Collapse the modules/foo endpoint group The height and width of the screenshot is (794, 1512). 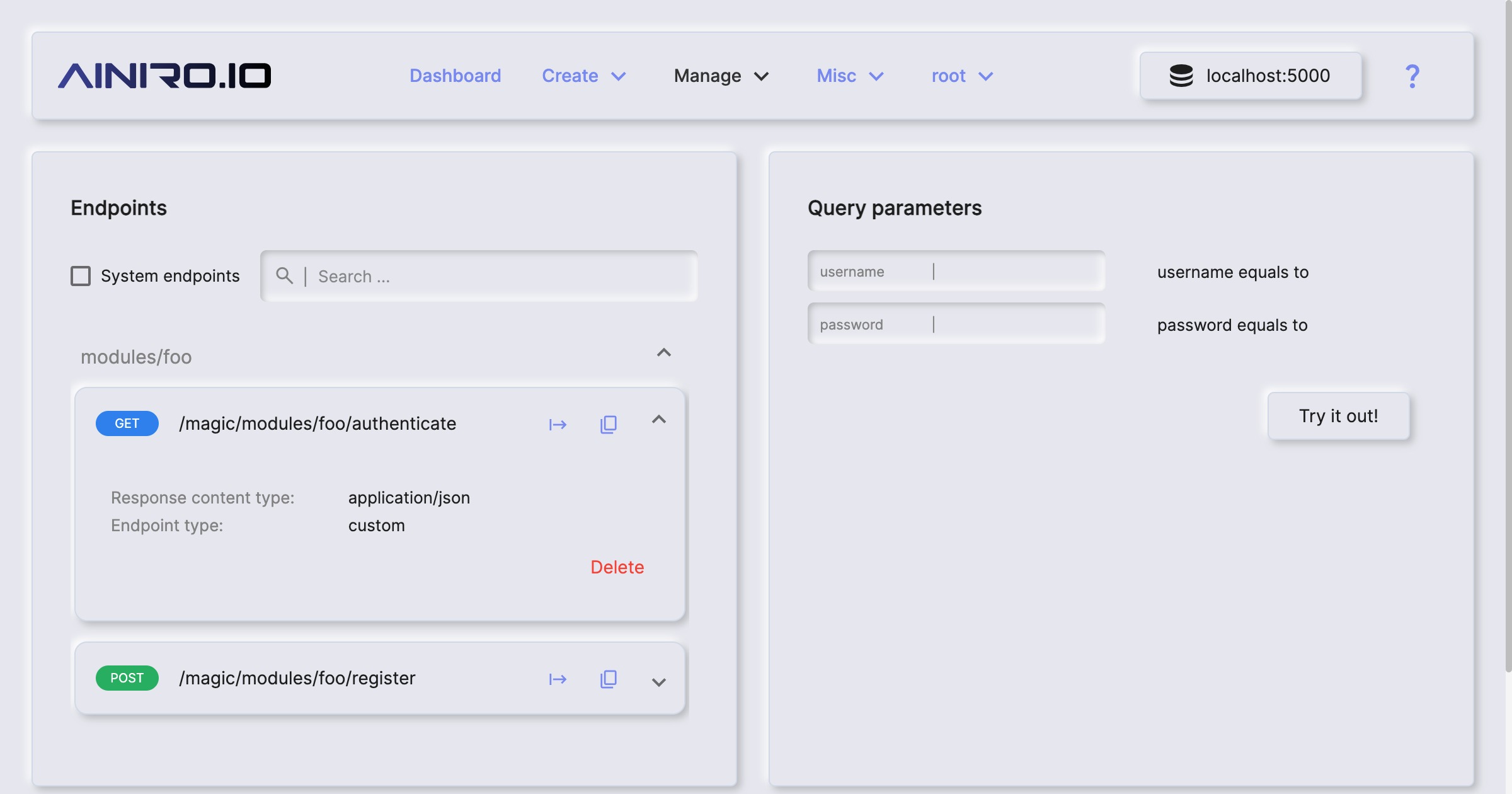[663, 353]
